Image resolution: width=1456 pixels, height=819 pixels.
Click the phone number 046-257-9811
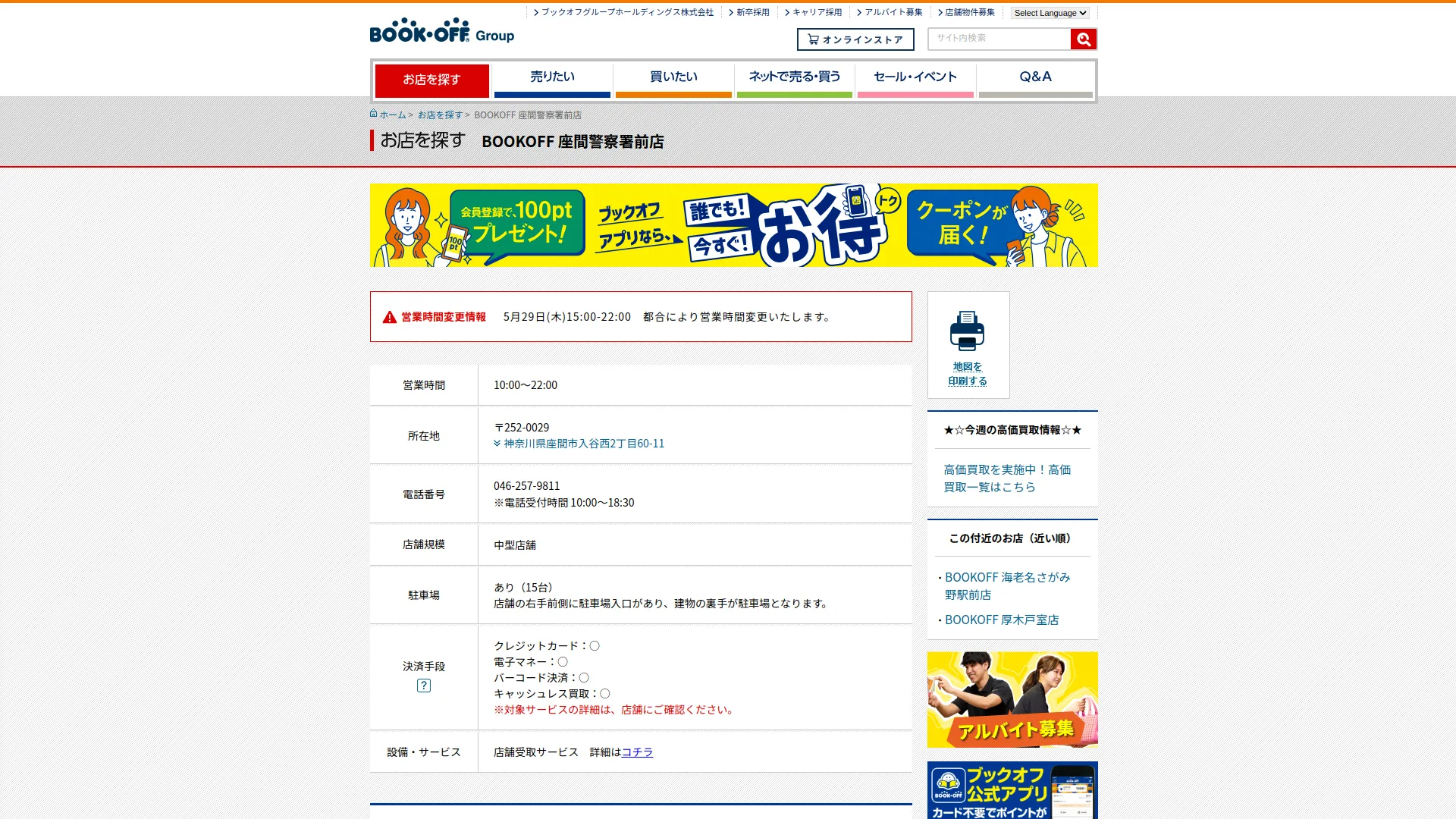click(526, 486)
